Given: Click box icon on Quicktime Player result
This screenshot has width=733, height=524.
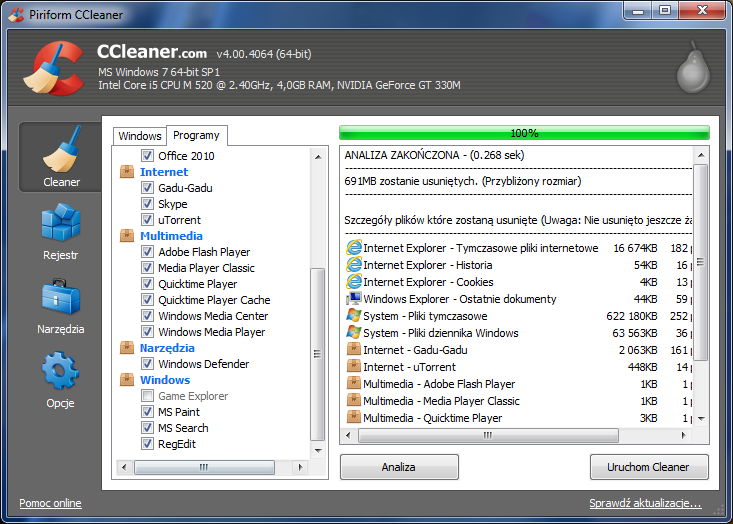Looking at the screenshot, I should (354, 418).
